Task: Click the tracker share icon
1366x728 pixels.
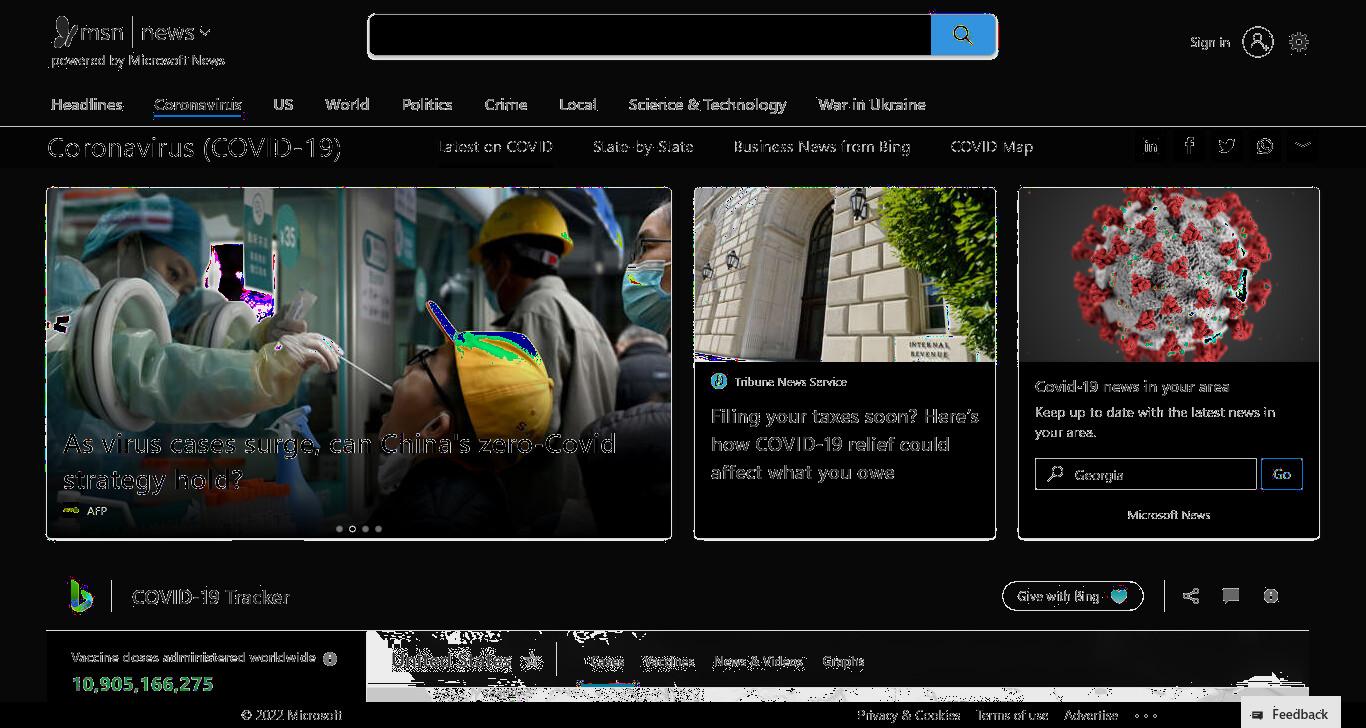Action: click(x=1191, y=596)
